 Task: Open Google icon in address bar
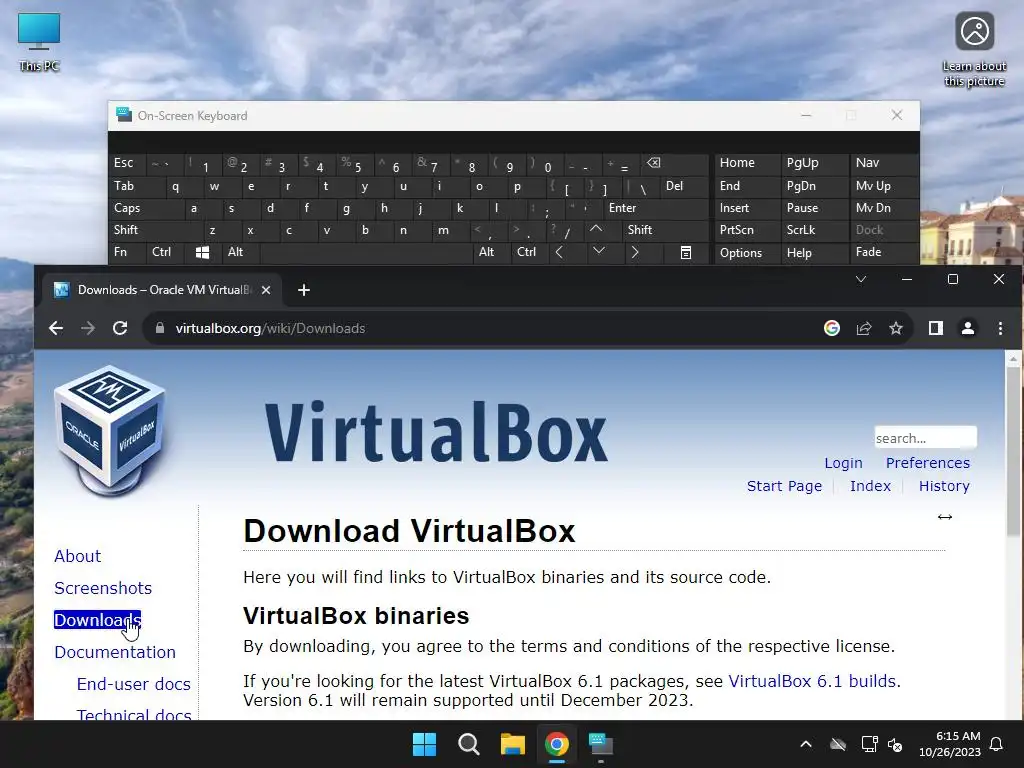831,328
